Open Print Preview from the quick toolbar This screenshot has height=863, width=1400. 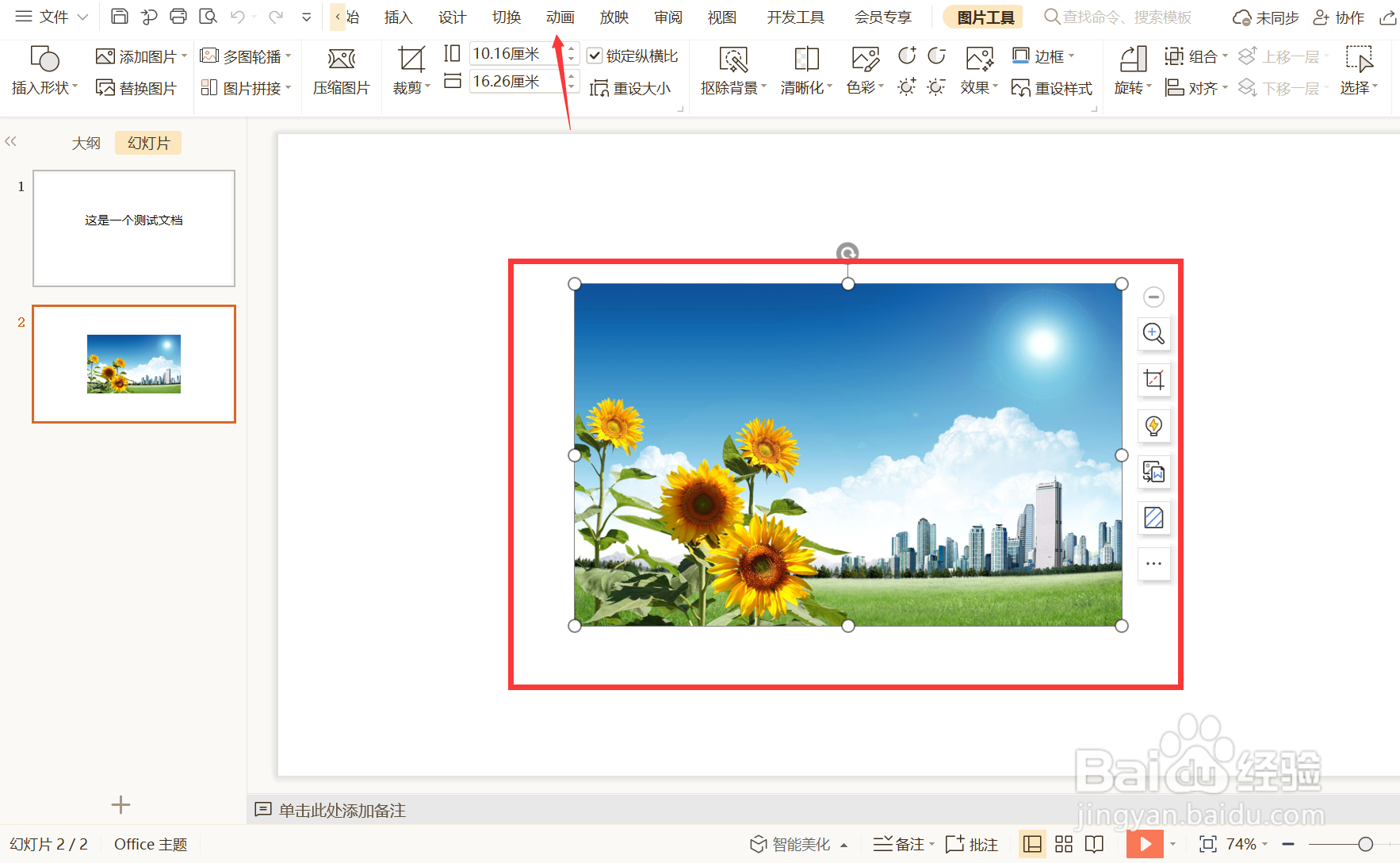208,17
